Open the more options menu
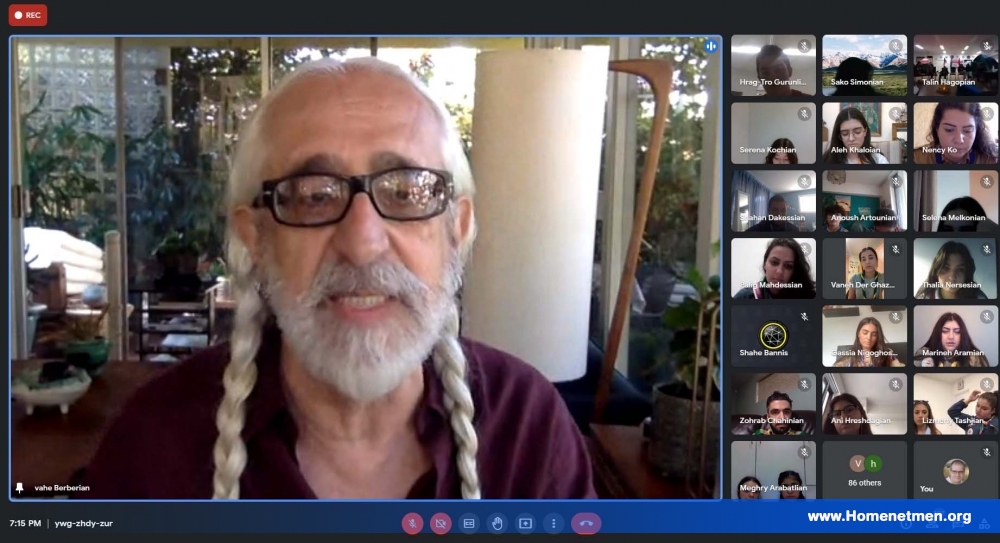The image size is (1000, 543). [554, 523]
